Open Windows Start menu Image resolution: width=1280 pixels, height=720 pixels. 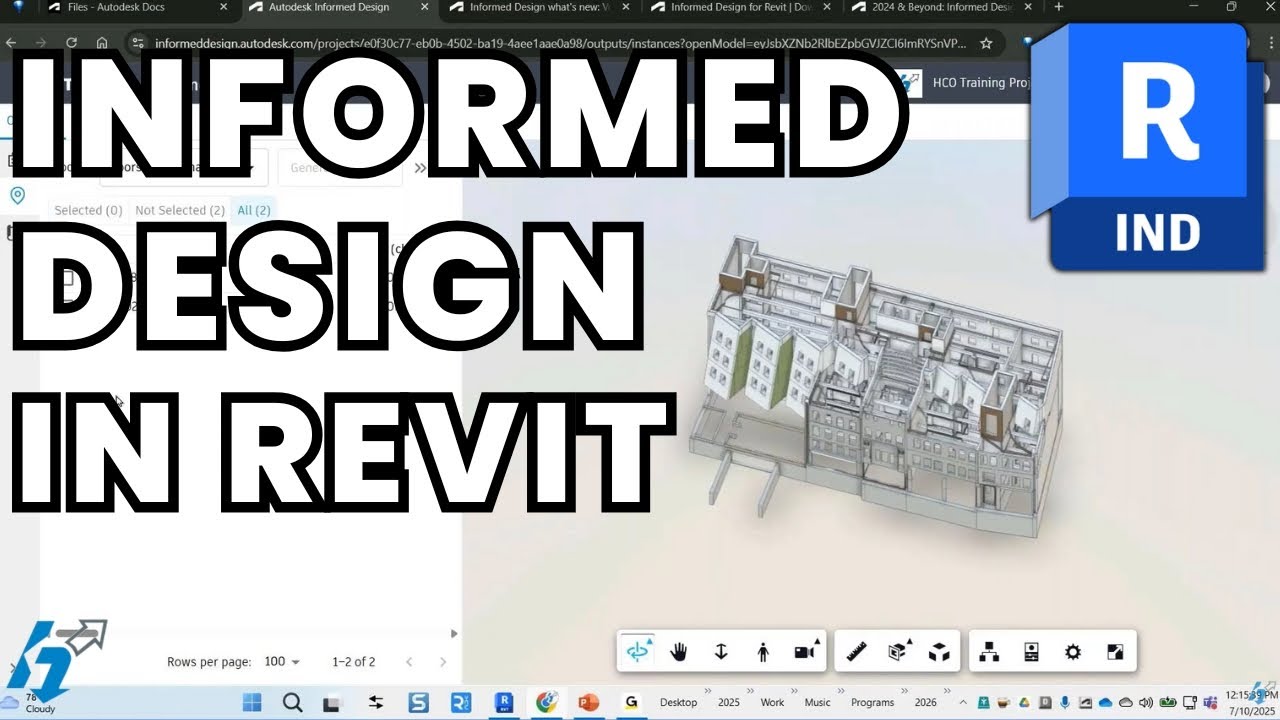click(251, 702)
